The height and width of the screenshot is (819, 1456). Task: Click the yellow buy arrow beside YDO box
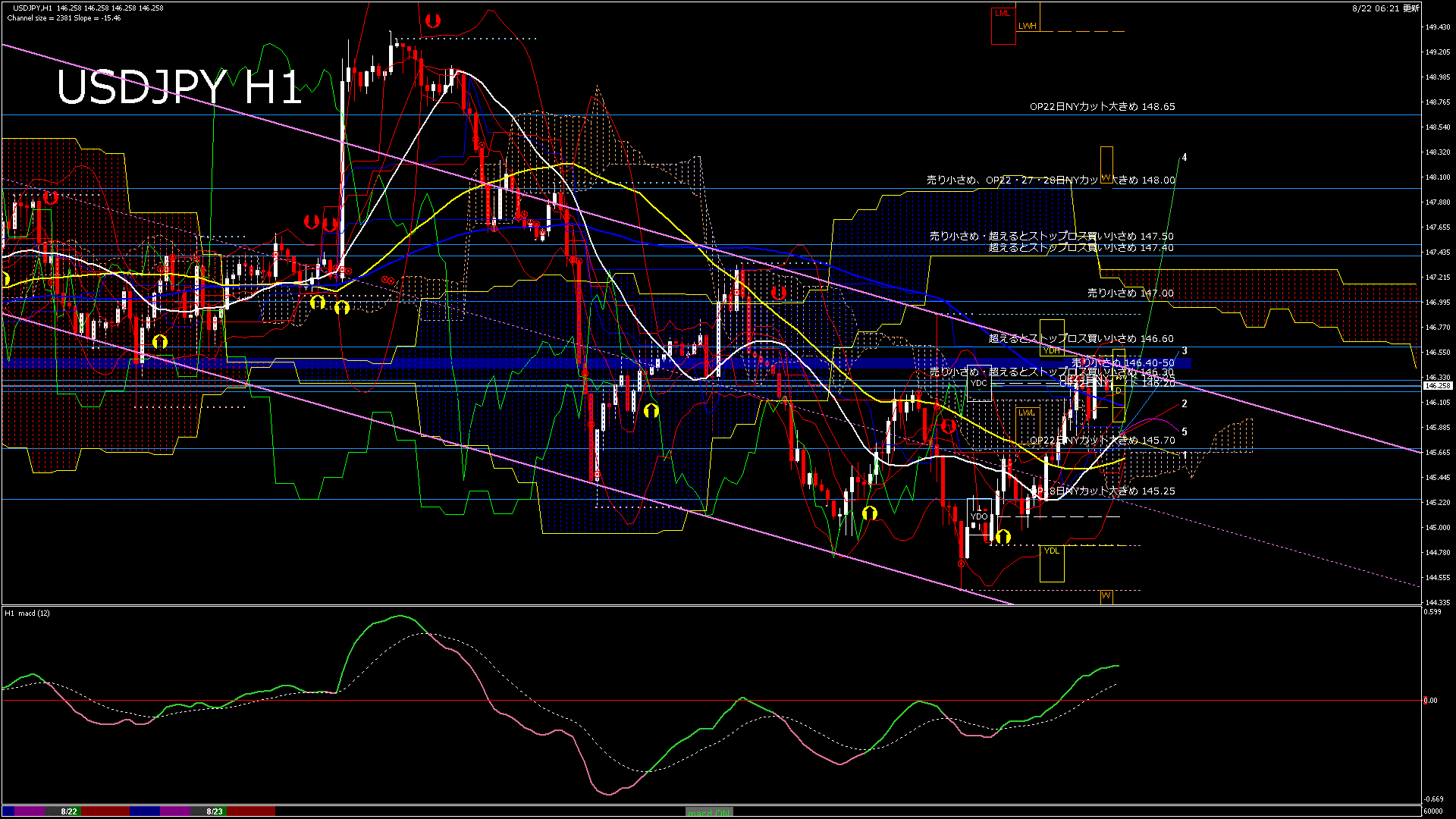tap(1003, 537)
